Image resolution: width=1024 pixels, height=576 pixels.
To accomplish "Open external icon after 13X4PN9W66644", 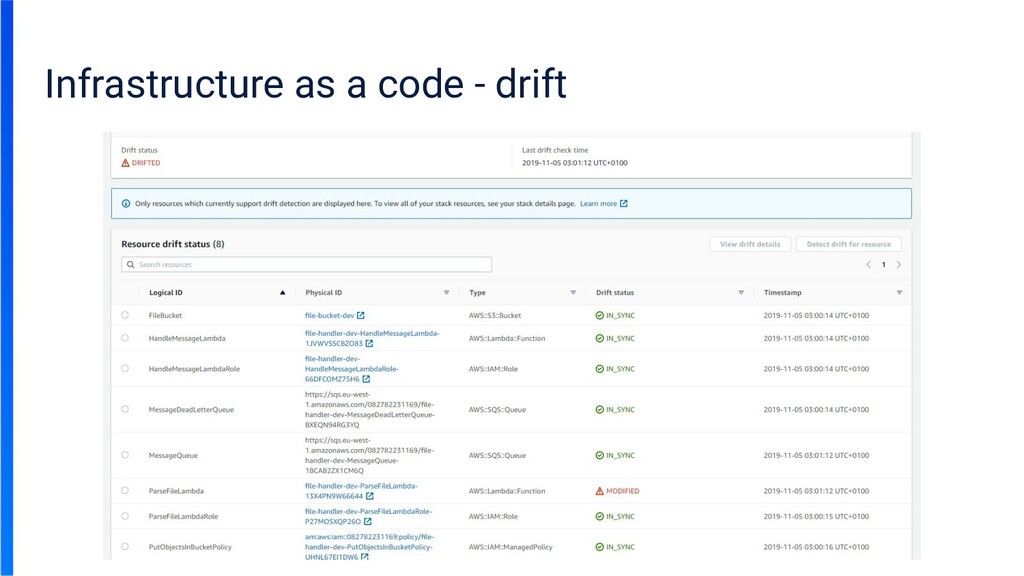I will tap(370, 496).
